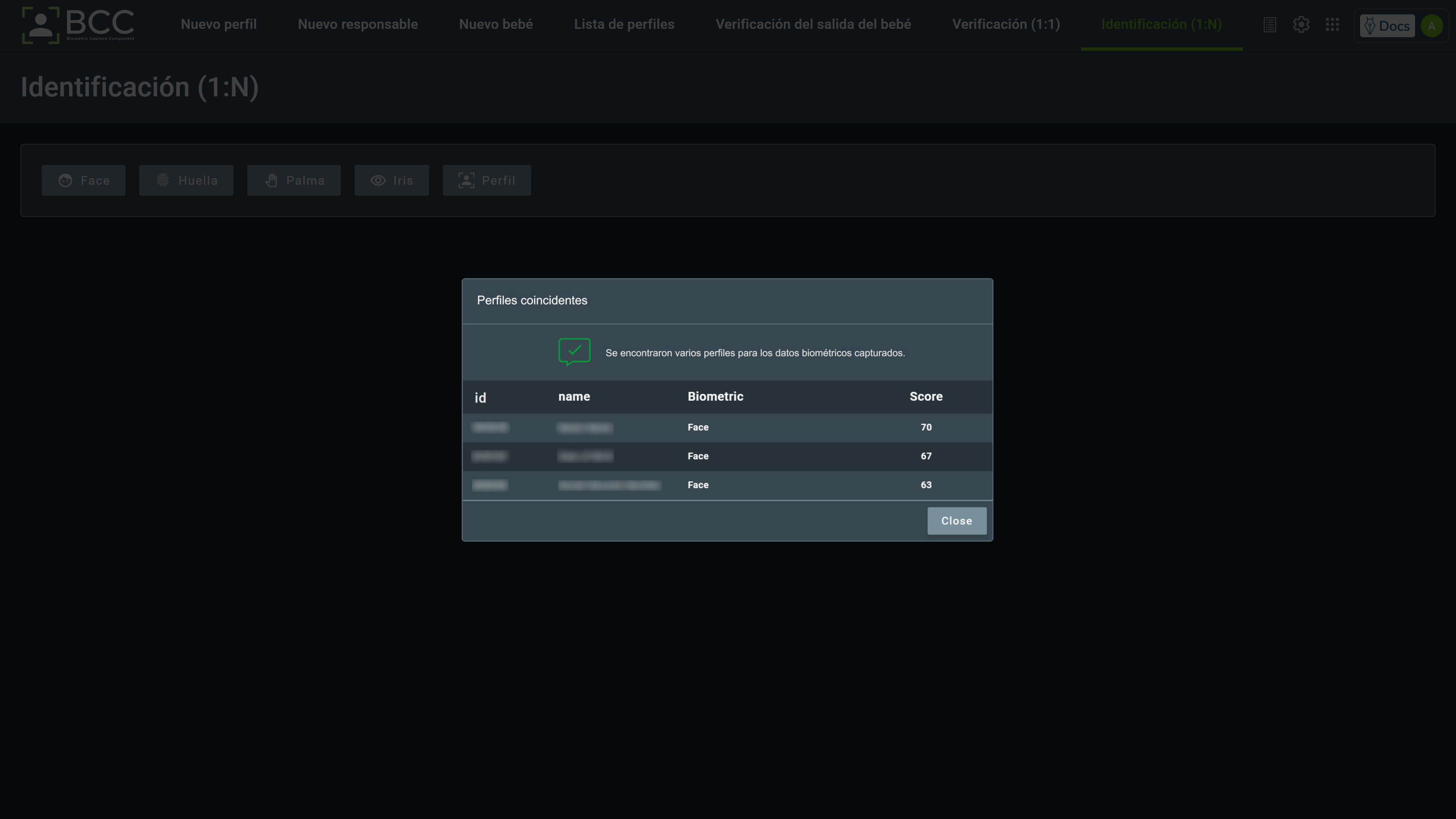Click the name column header
Viewport: 1456px width, 819px height.
tap(574, 396)
